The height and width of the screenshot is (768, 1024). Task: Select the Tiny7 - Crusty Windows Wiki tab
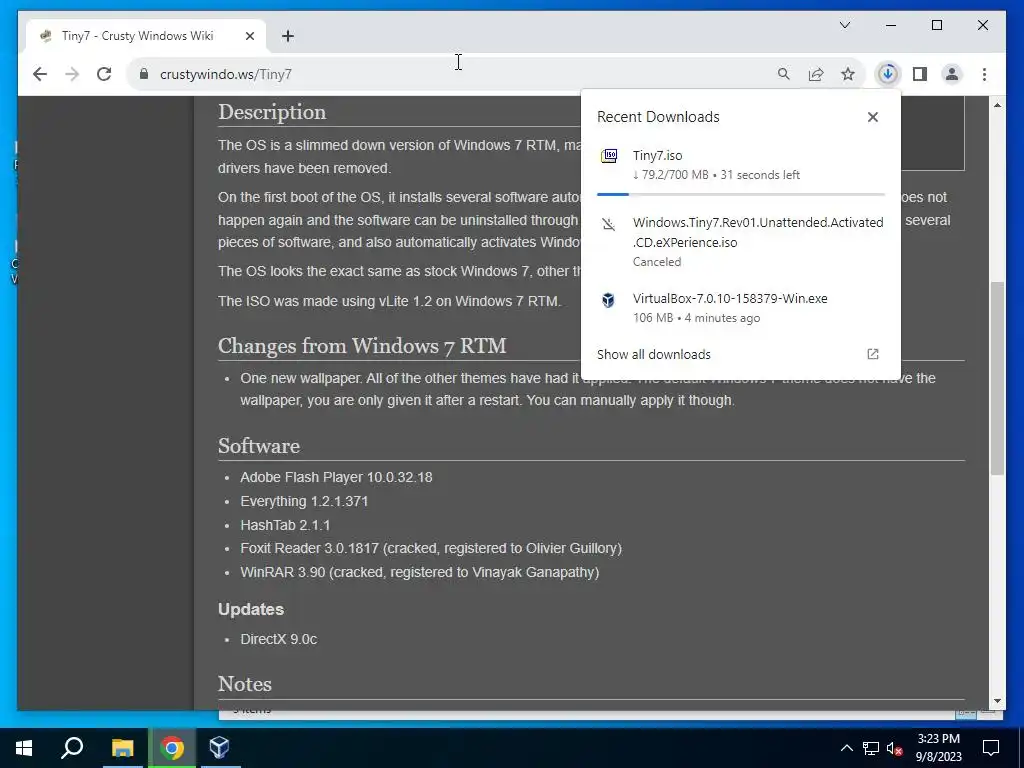pos(146,36)
